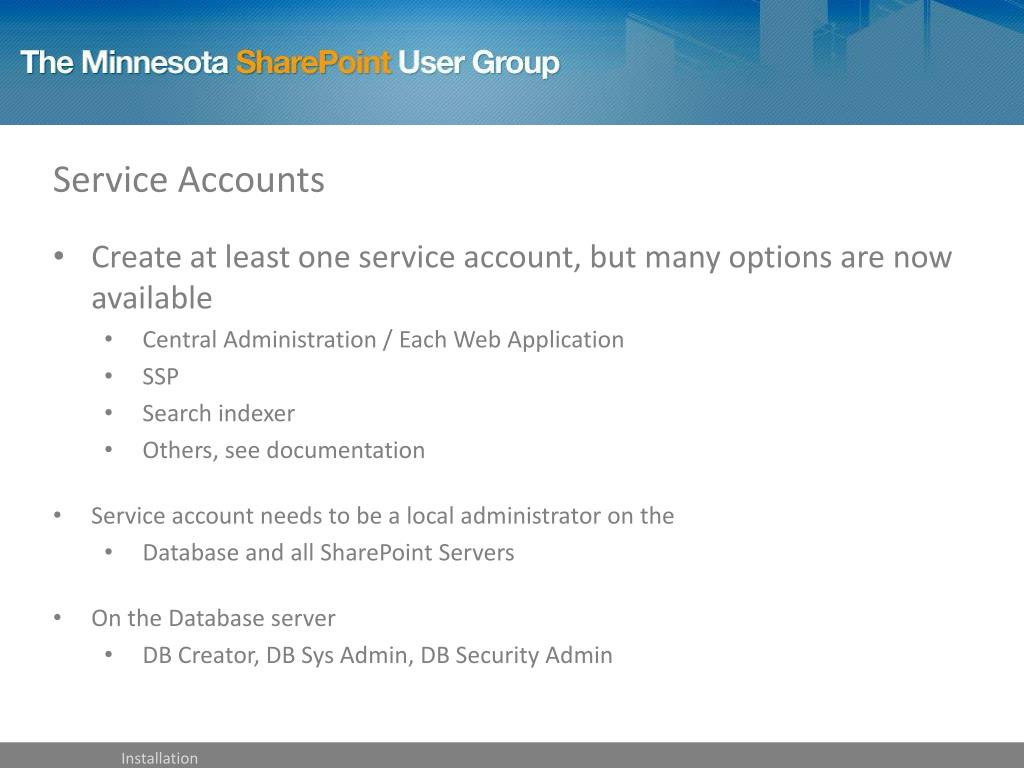Select 'Service account needs to be a local administrator' line
This screenshot has width=1024, height=768.
coord(382,516)
